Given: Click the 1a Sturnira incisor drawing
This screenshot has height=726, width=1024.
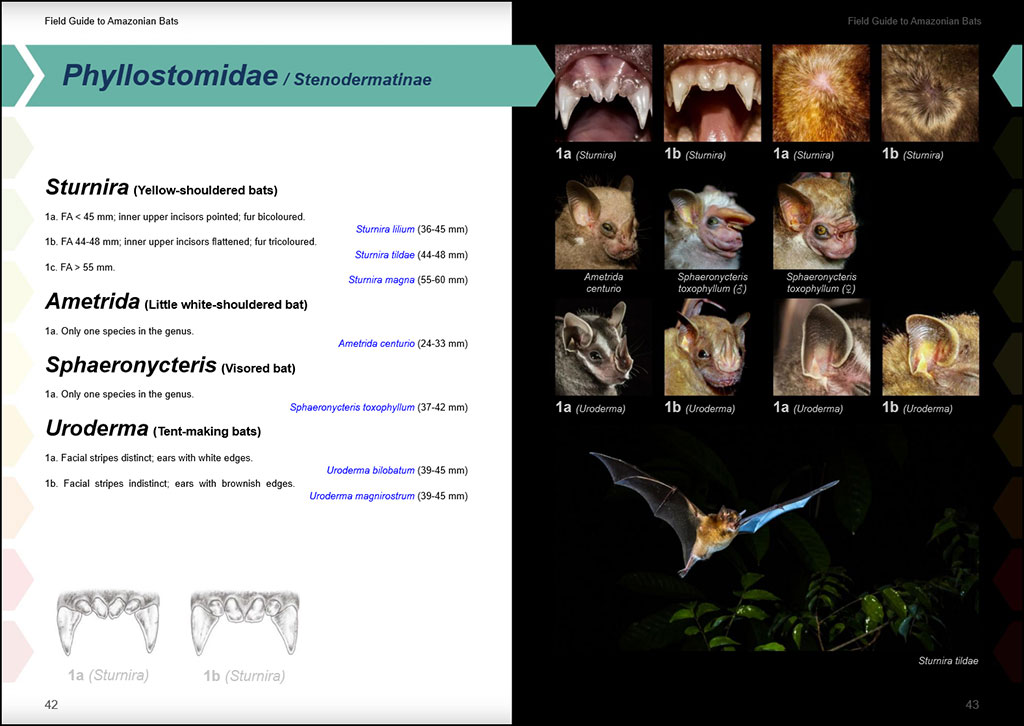Looking at the screenshot, I should pyautogui.click(x=108, y=623).
